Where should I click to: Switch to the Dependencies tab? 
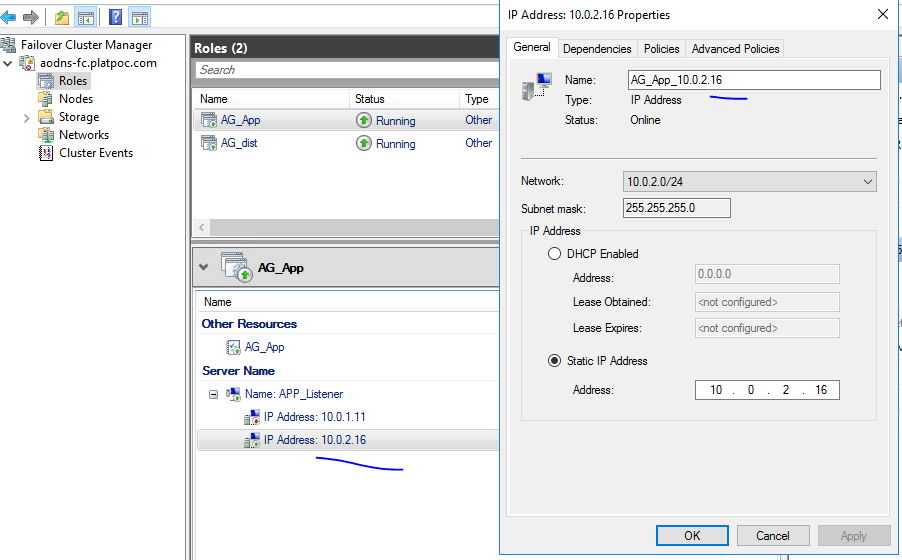coord(597,49)
